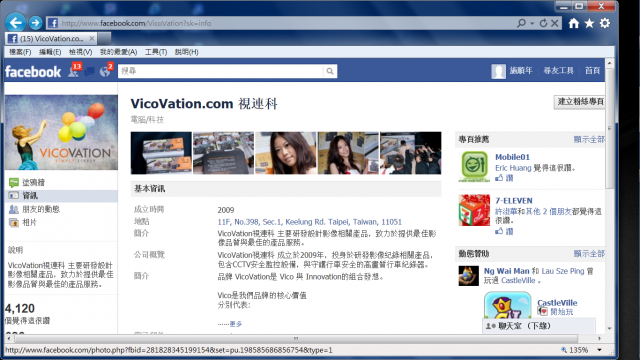
Task: Click the address bar search magnifier icon
Action: [521, 23]
